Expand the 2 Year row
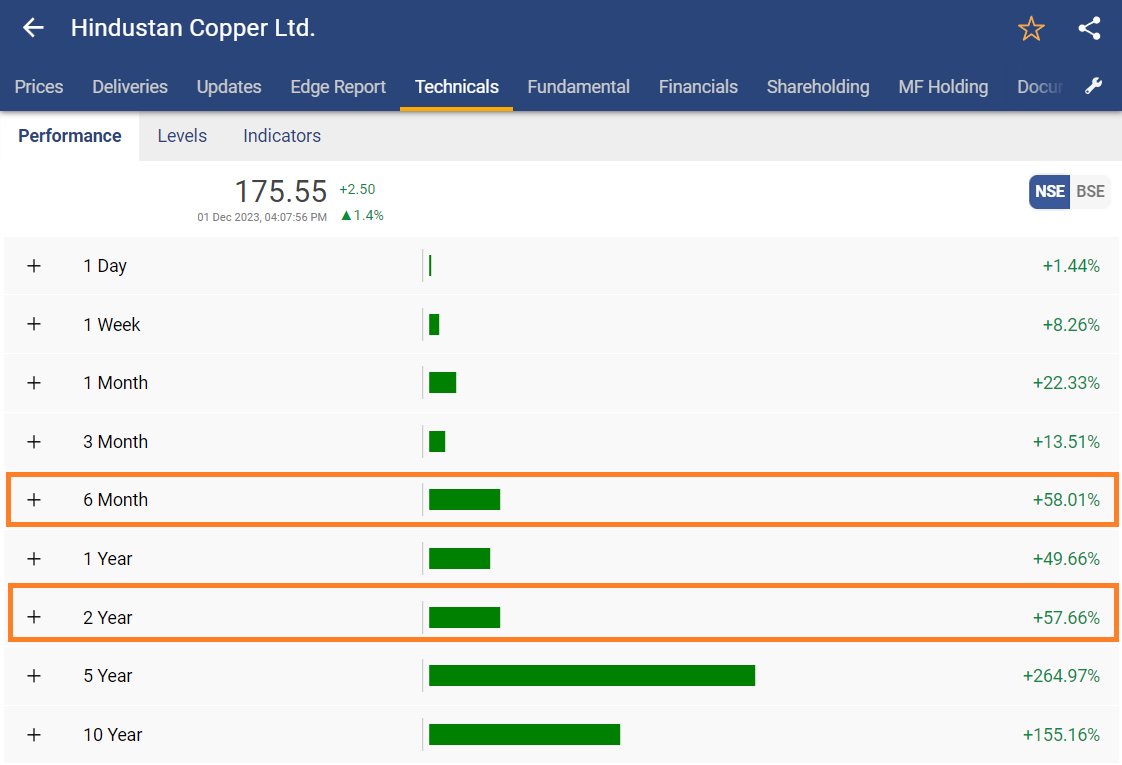The height and width of the screenshot is (765, 1122). click(34, 617)
